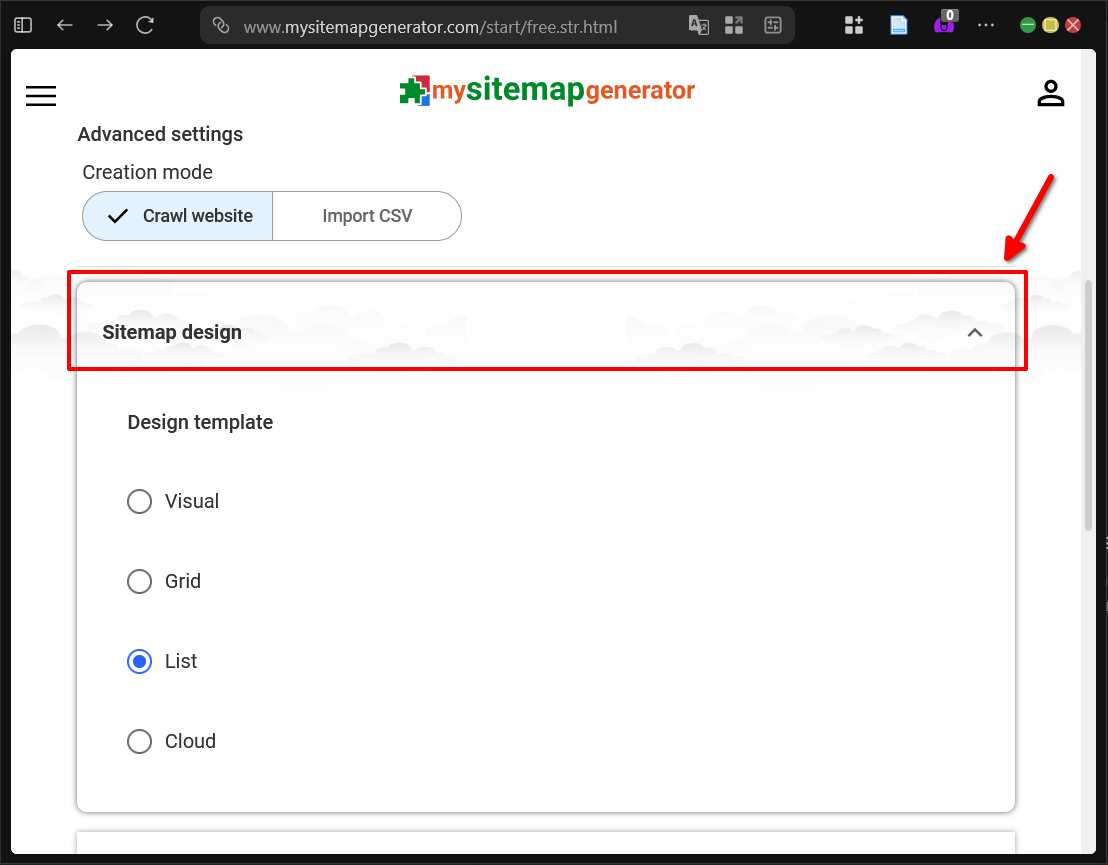Open the reader document icon in toolbar
Screen dimensions: 1108x865
(898, 24)
